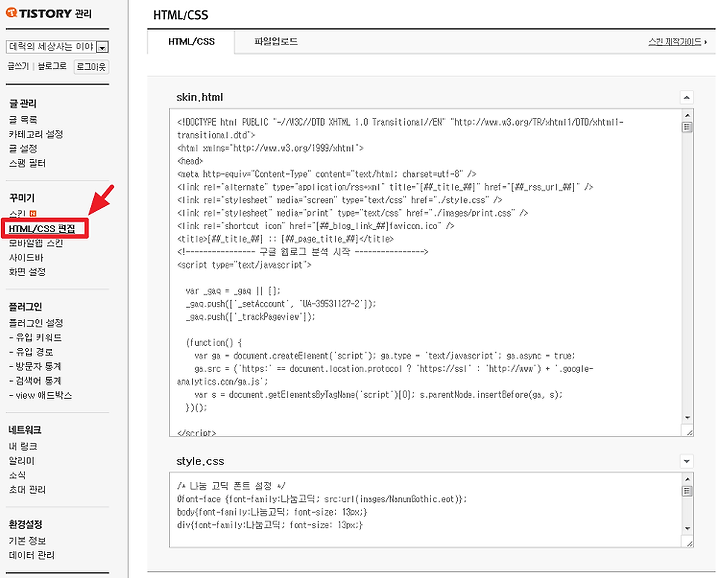Open view 애드박스 item
The height and width of the screenshot is (578, 720).
(x=40, y=395)
